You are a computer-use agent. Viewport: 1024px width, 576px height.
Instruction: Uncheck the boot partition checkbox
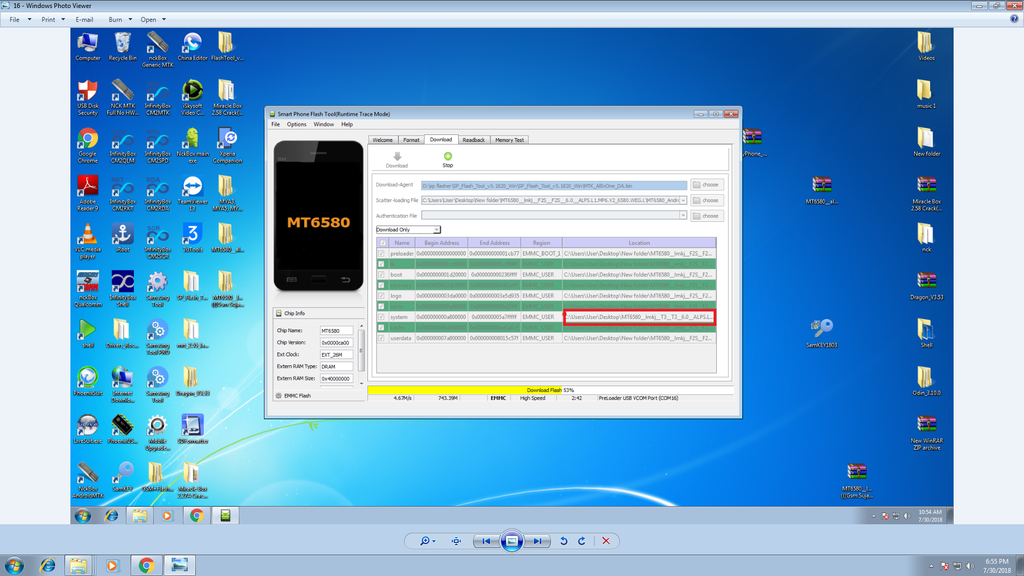[x=381, y=275]
